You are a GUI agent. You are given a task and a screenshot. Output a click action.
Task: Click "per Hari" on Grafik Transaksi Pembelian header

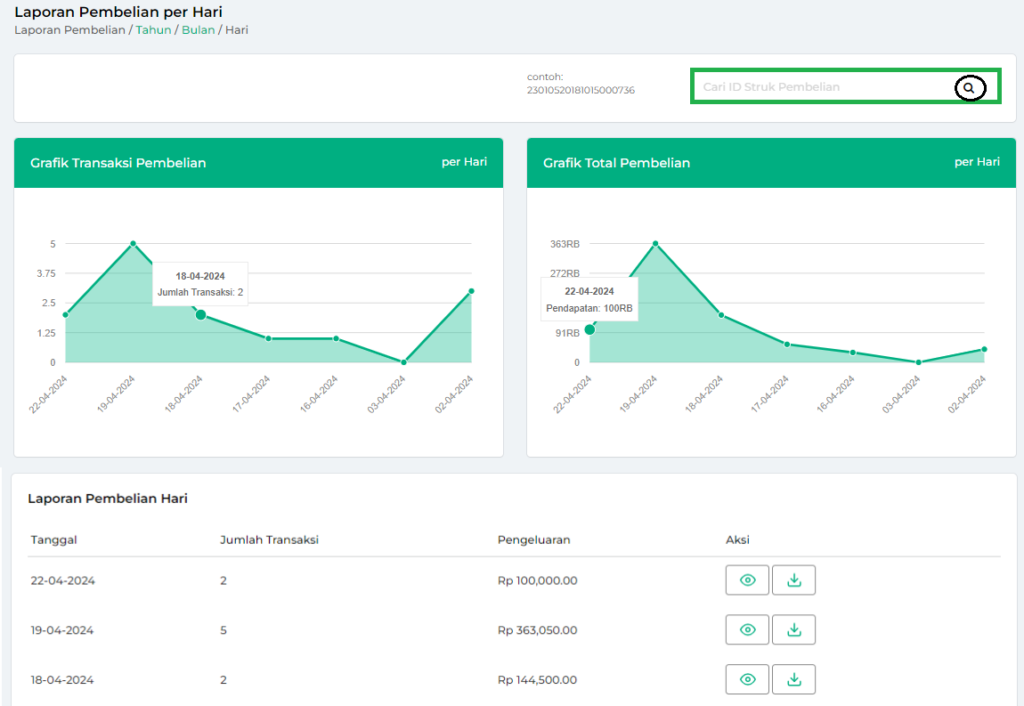click(464, 162)
